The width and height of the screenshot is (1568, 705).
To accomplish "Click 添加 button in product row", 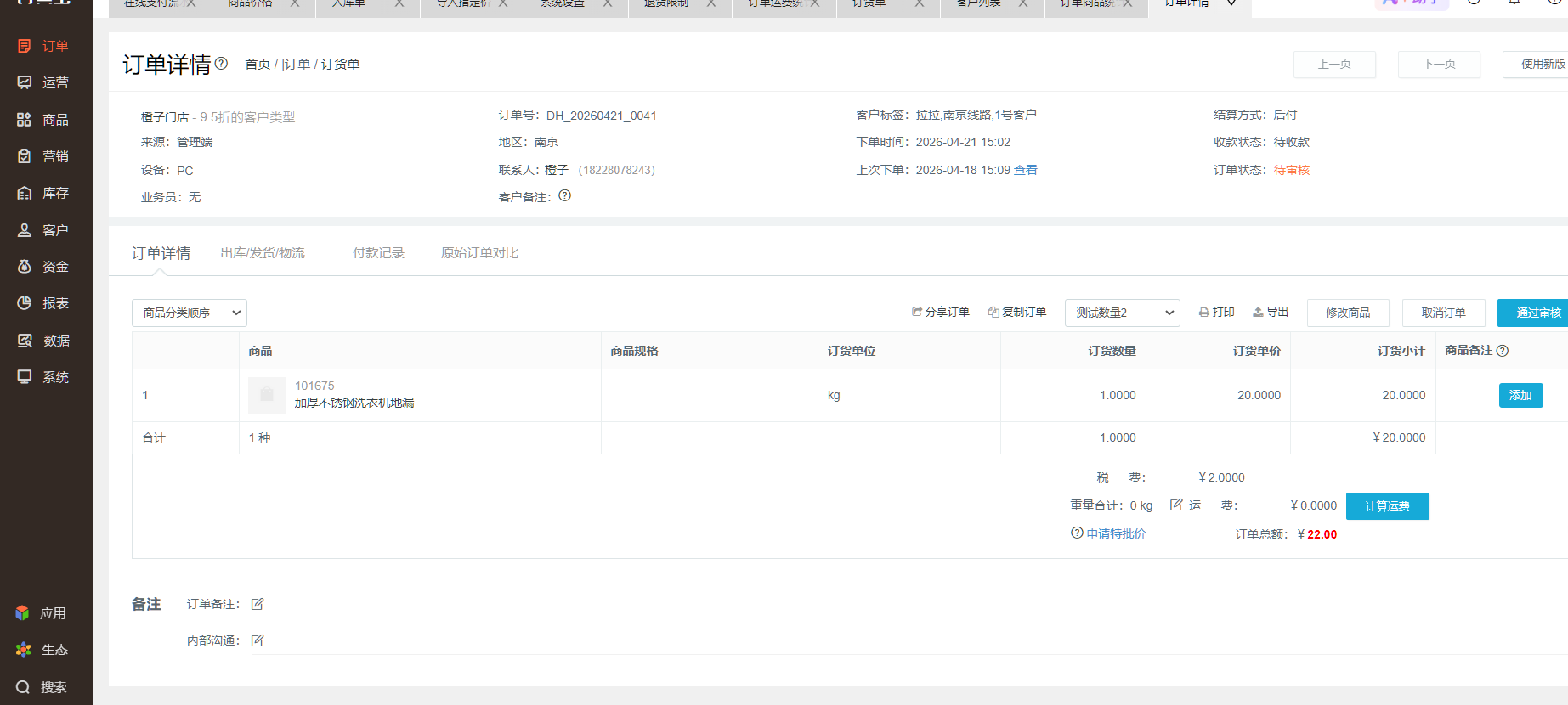I will click(x=1520, y=395).
